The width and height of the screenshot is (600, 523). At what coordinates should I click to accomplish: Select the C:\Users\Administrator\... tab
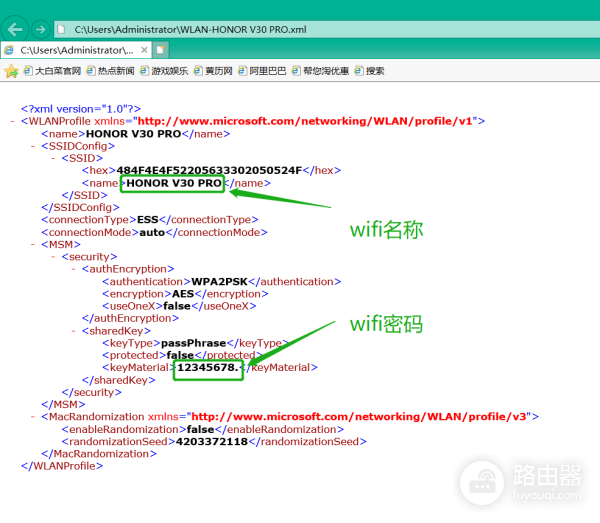tap(76, 50)
